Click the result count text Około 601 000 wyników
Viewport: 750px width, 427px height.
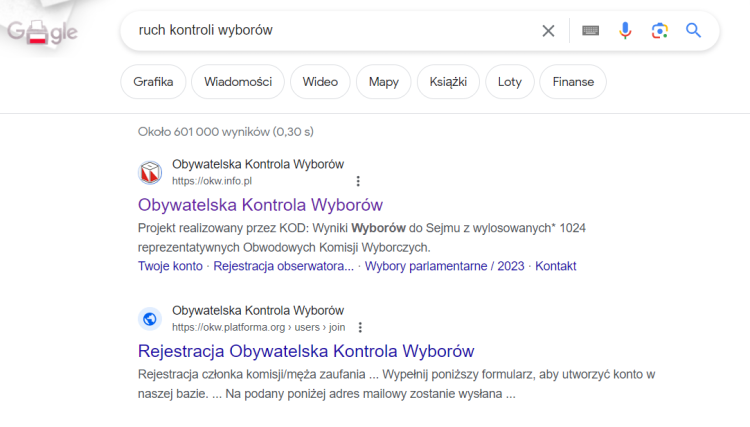(226, 132)
